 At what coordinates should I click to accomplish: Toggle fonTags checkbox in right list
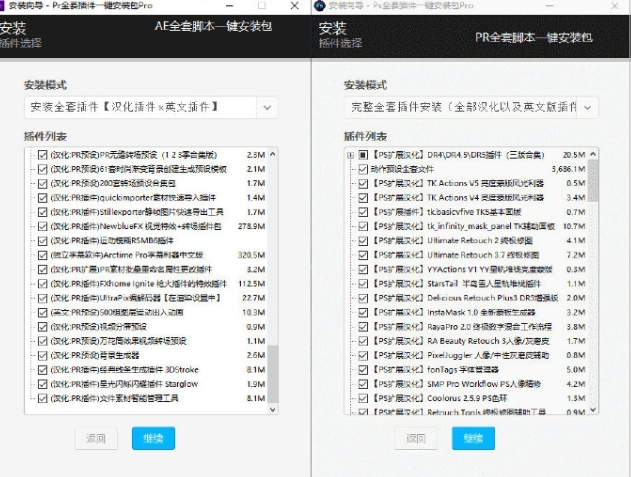coord(363,370)
